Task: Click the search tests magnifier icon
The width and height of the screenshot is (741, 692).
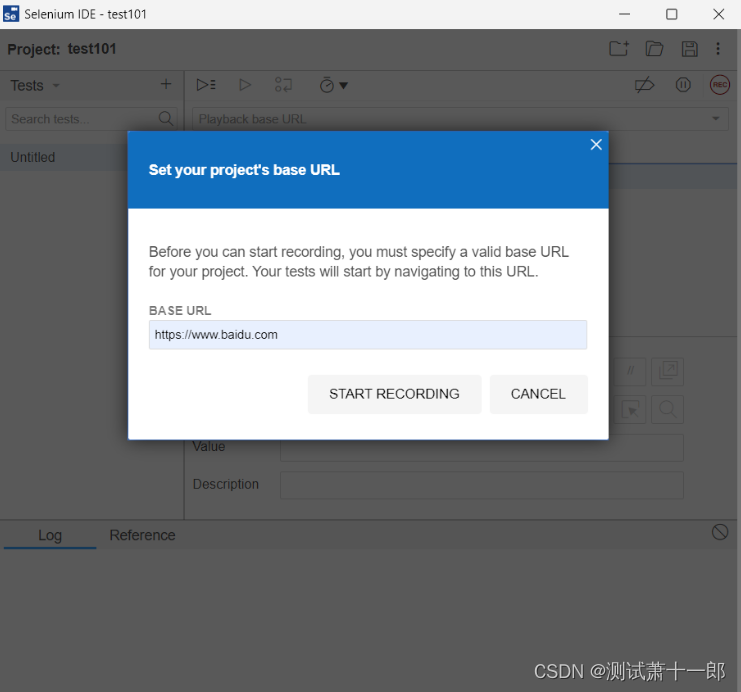Action: click(x=165, y=119)
